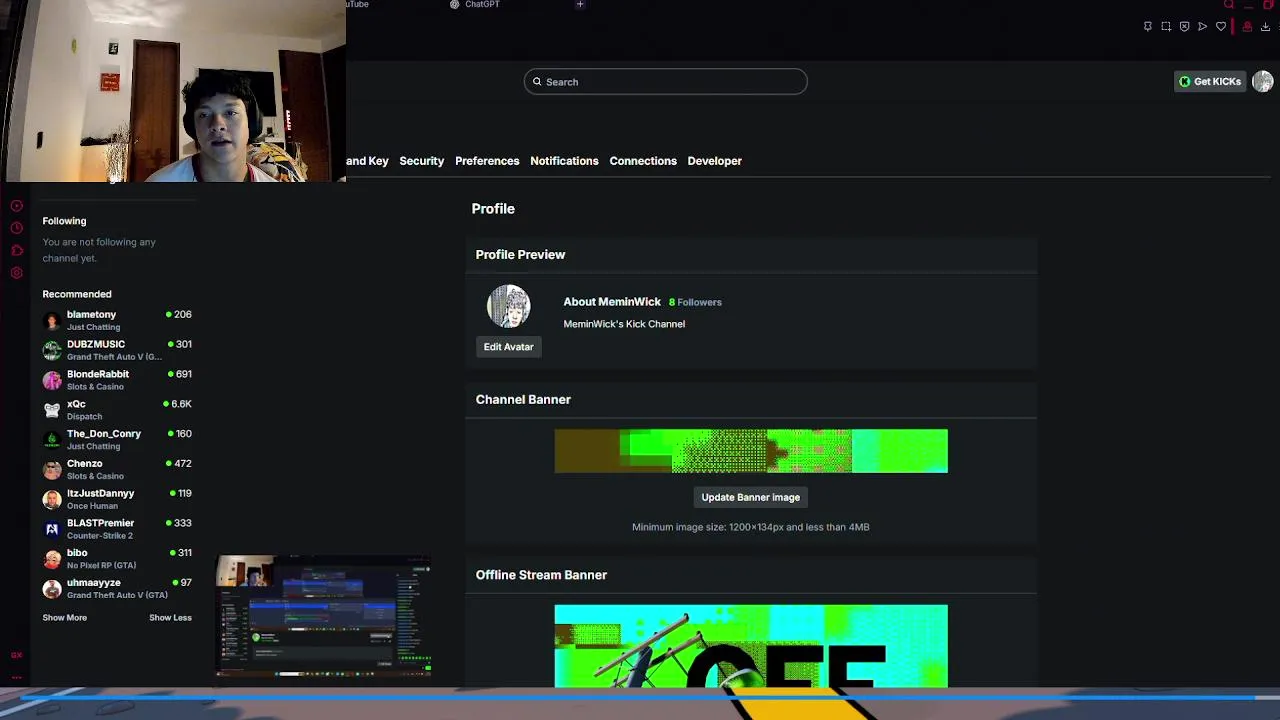Switch to the ChatGPT browser tab

[x=475, y=5]
